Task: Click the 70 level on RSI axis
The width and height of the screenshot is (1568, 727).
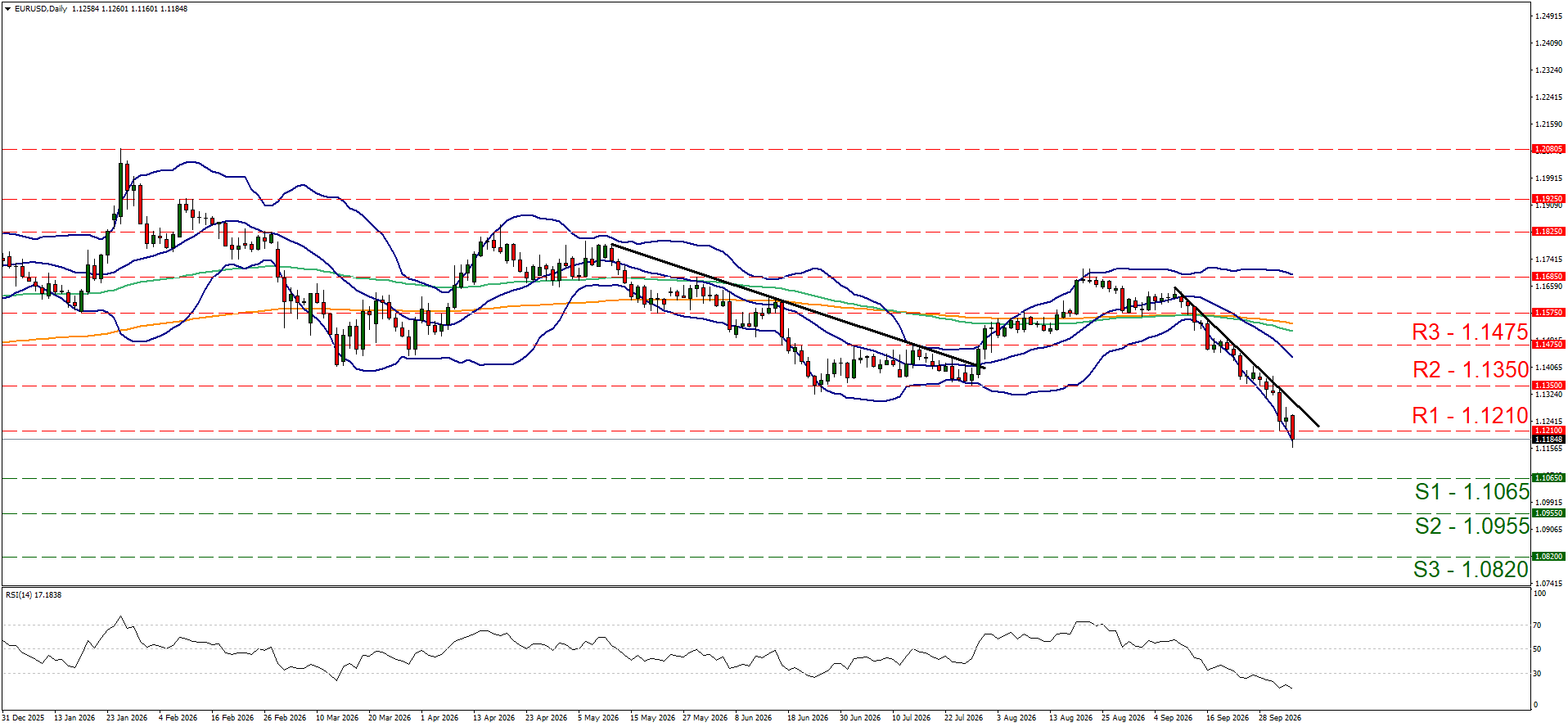Action: (x=1537, y=625)
